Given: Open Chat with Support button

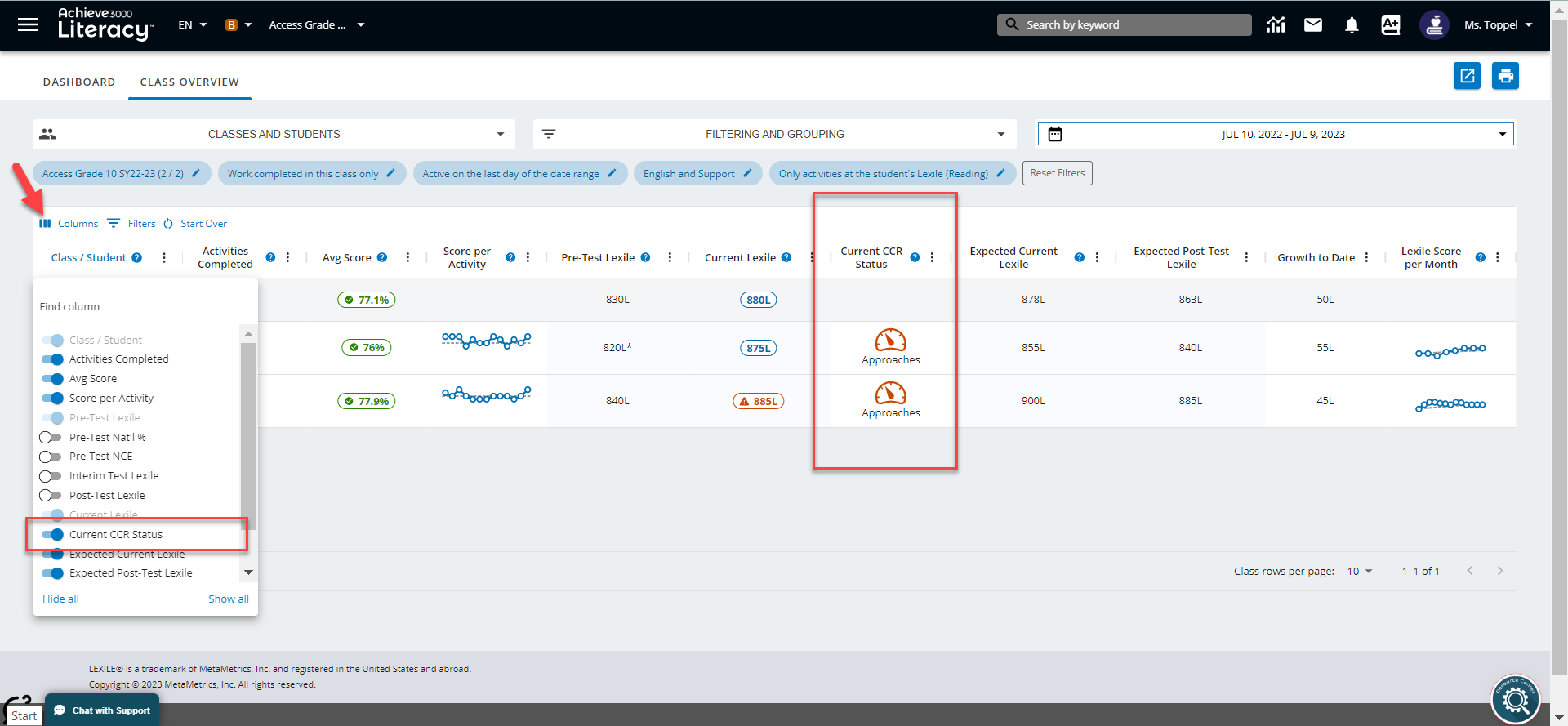Looking at the screenshot, I should [102, 710].
